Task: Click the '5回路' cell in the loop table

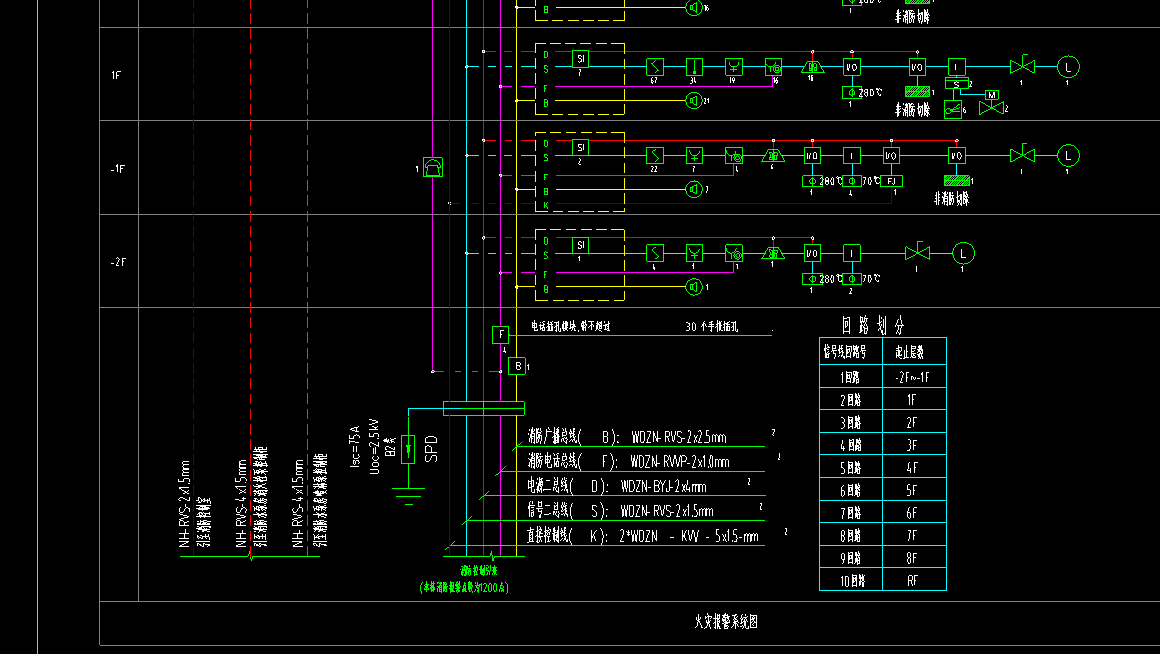Action: pyautogui.click(x=852, y=468)
